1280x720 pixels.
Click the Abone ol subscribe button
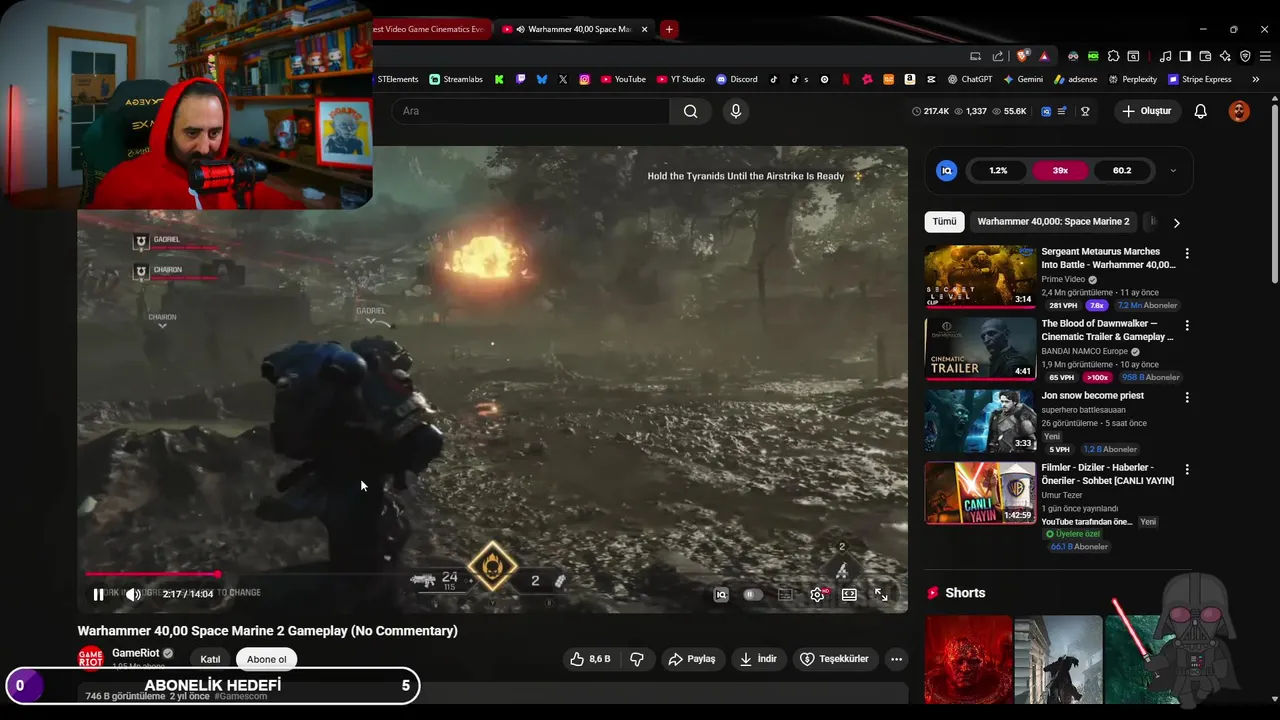coord(267,659)
